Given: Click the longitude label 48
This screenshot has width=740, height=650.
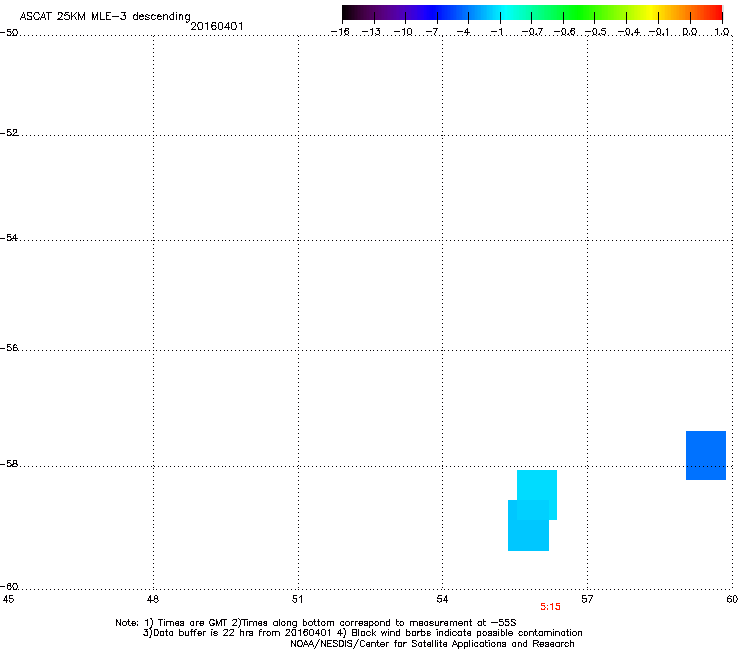Looking at the screenshot, I should tap(153, 599).
